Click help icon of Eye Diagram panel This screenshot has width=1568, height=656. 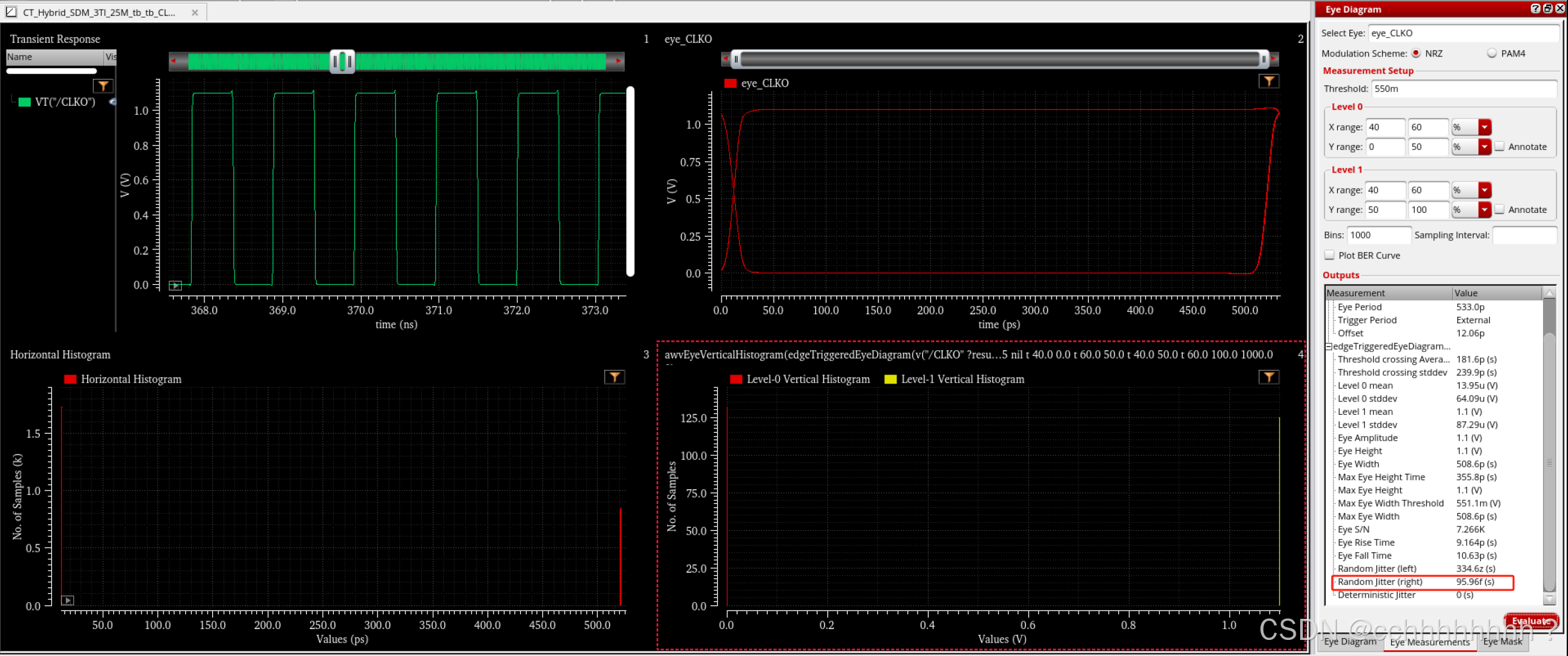point(1535,9)
